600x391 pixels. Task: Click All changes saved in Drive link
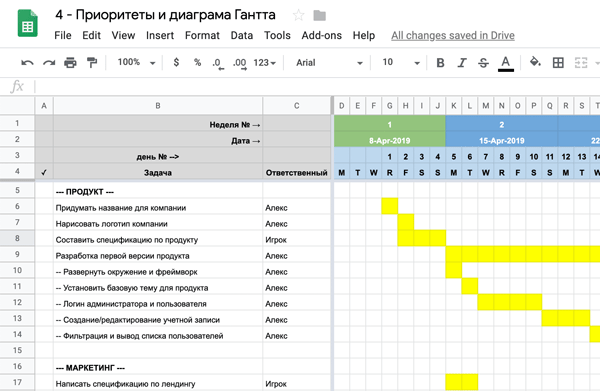point(453,36)
